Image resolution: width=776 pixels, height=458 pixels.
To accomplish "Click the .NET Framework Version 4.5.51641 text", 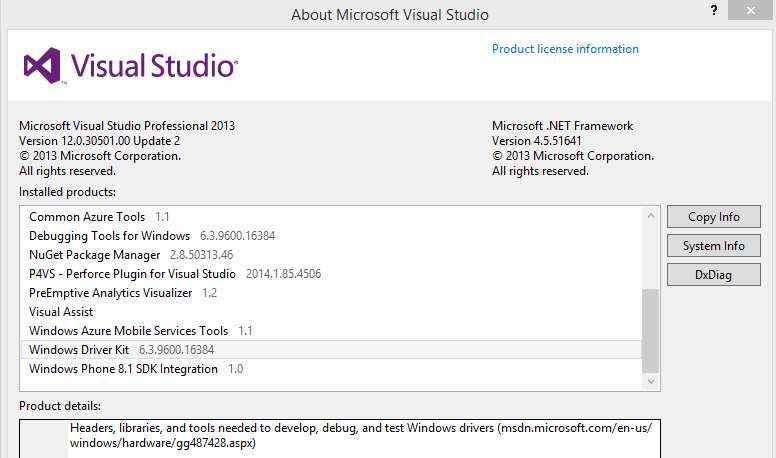I will click(x=536, y=141).
